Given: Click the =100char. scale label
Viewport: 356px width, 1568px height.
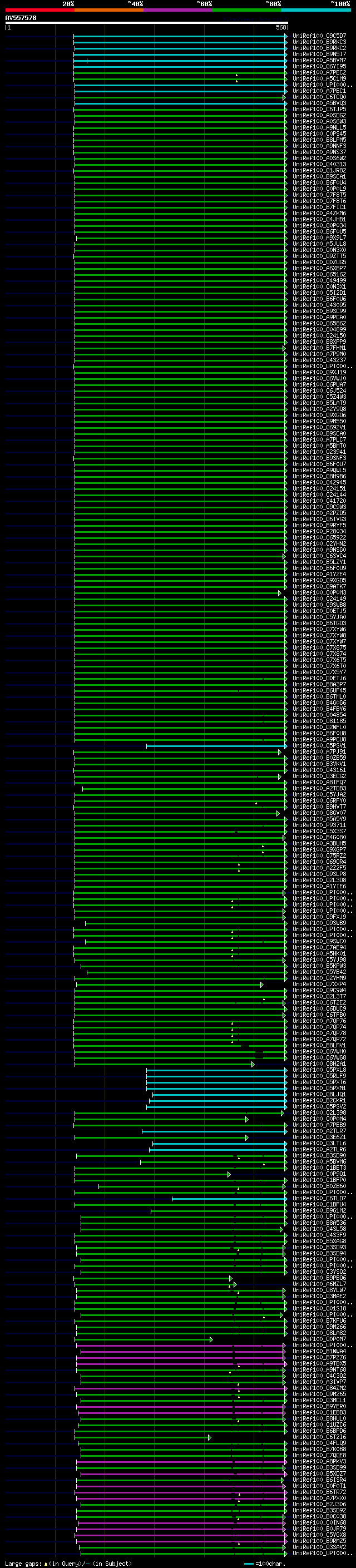Looking at the screenshot, I should coord(270,1564).
